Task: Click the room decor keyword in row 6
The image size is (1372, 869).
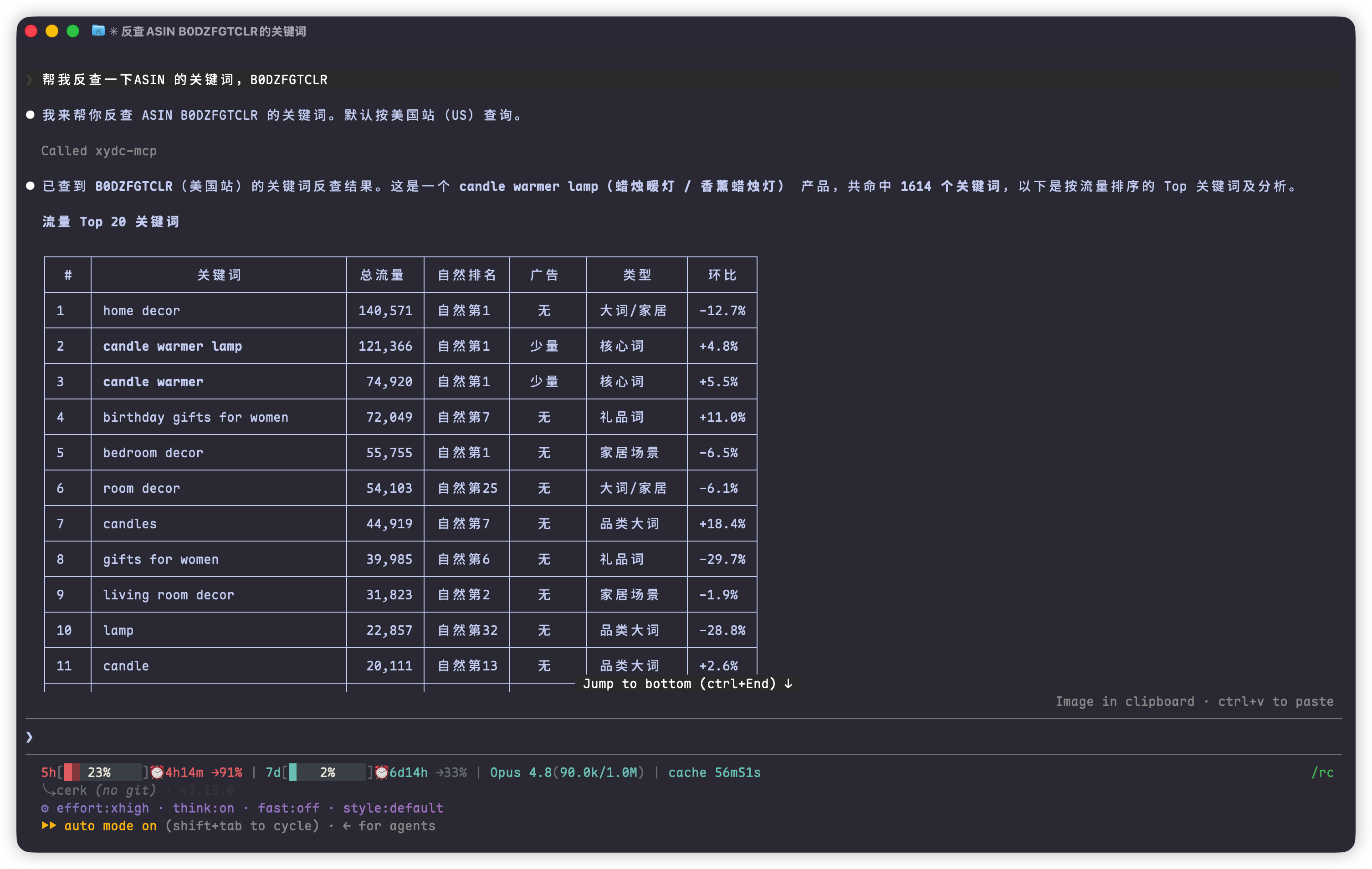Action: pyautogui.click(x=141, y=488)
